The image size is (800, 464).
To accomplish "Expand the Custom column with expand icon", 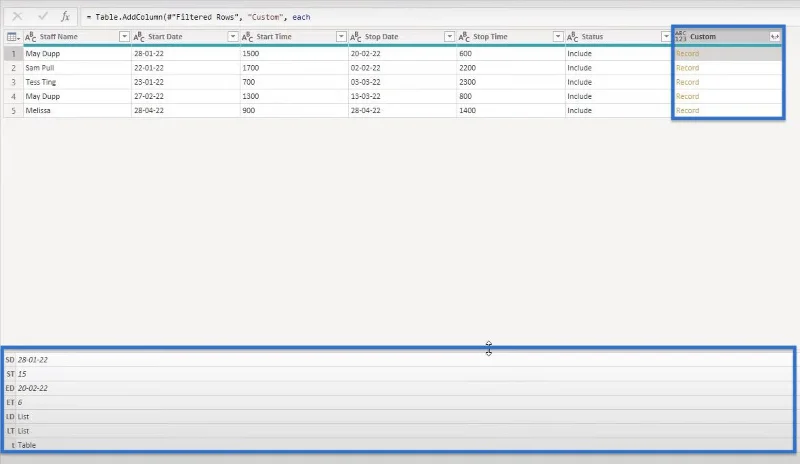I will pos(774,36).
